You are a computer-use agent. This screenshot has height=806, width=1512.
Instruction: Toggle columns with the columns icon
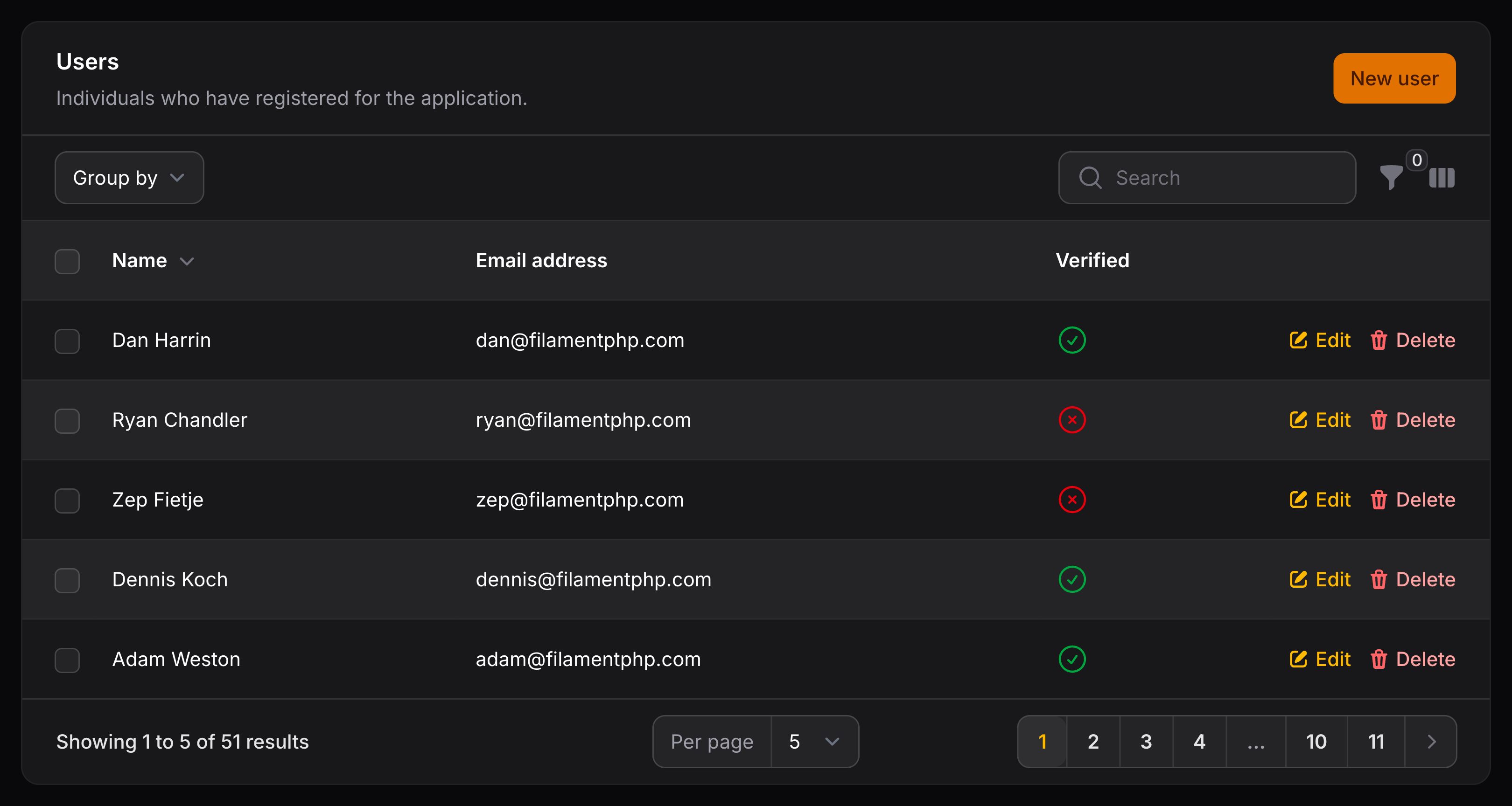[1442, 178]
